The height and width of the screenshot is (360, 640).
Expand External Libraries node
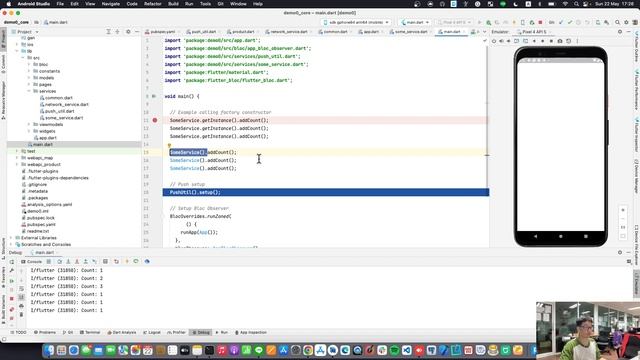(11, 238)
